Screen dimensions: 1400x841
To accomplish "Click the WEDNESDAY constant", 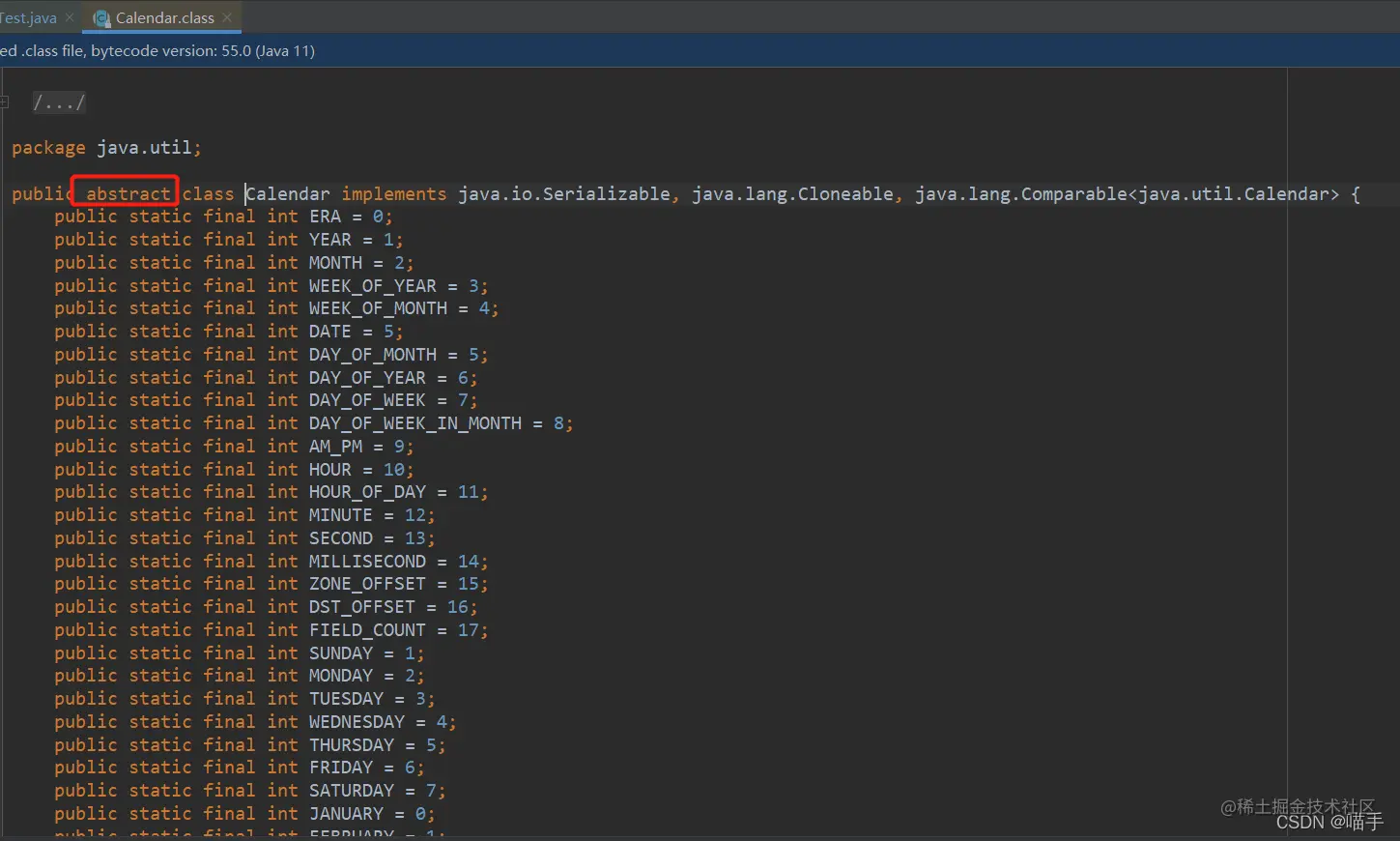I will point(357,722).
